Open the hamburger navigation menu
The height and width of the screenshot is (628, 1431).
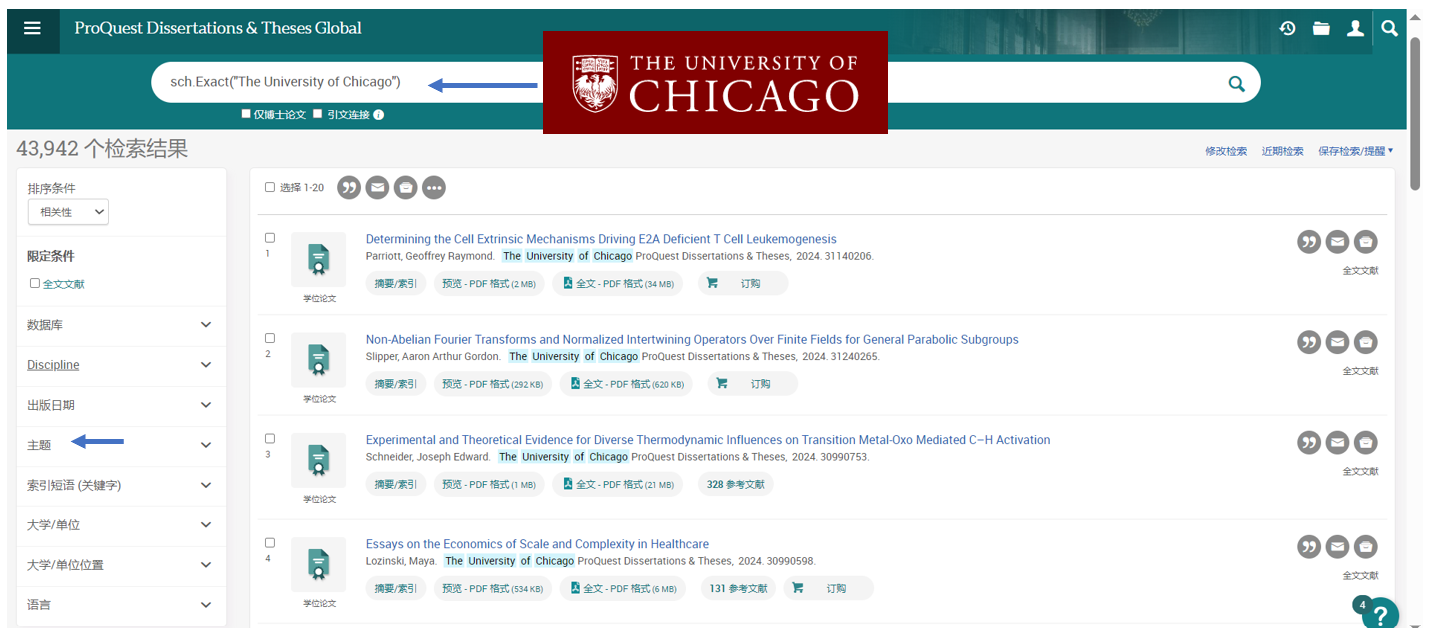32,28
